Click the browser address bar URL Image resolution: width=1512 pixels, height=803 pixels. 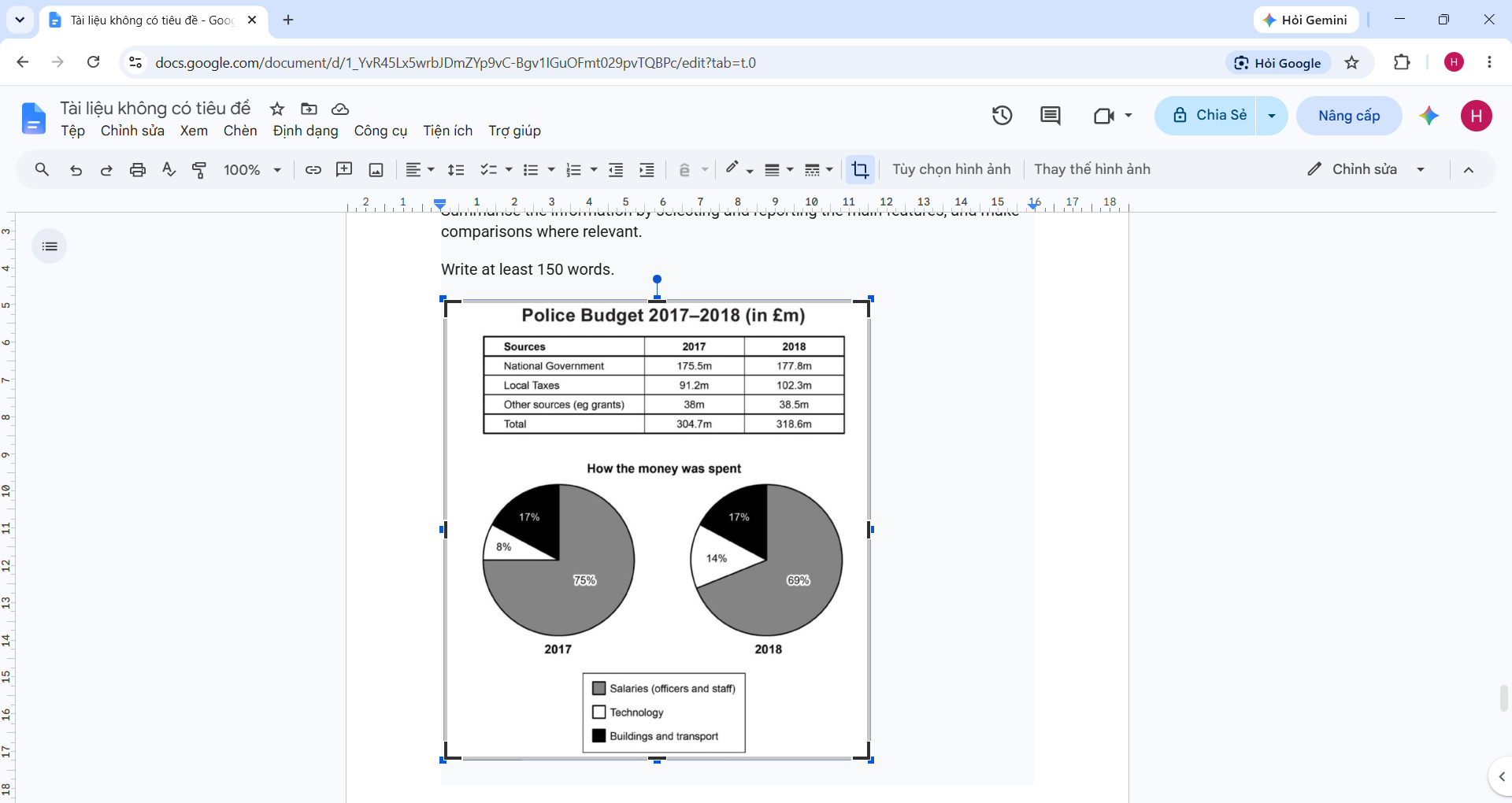pos(455,63)
